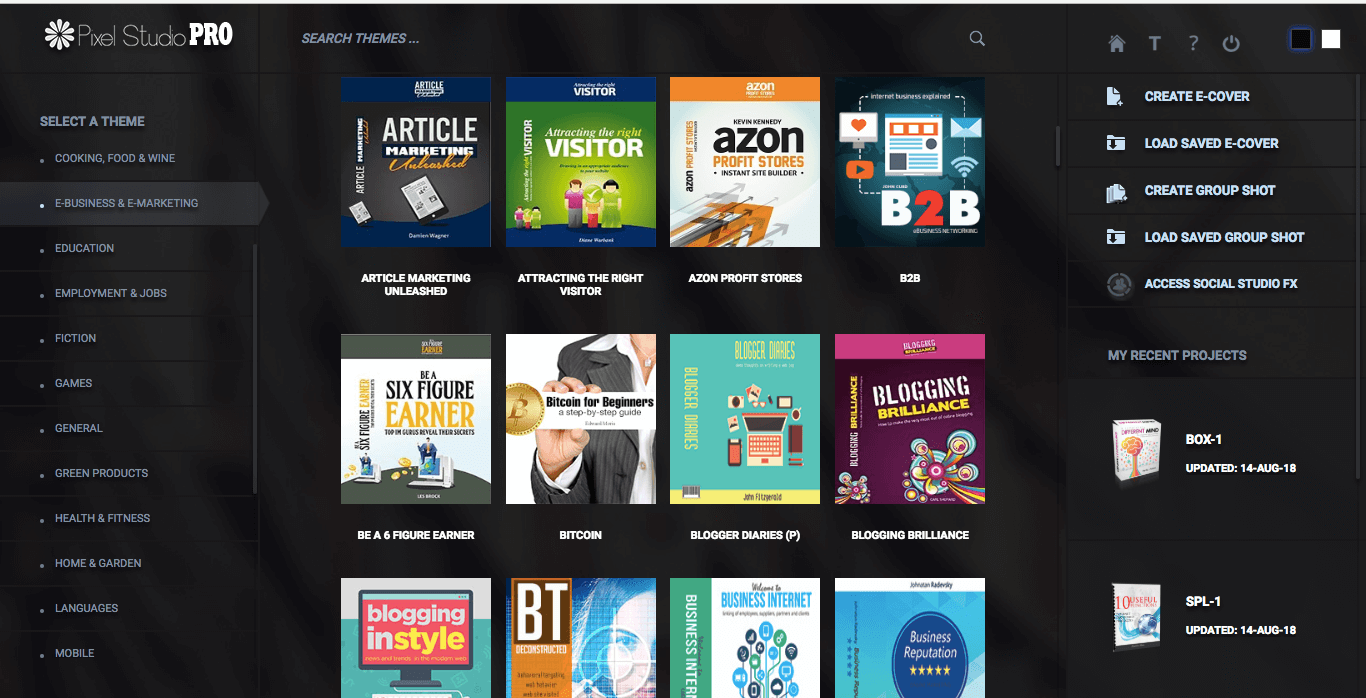Click the 'BITCOIN' caption text

click(x=581, y=535)
